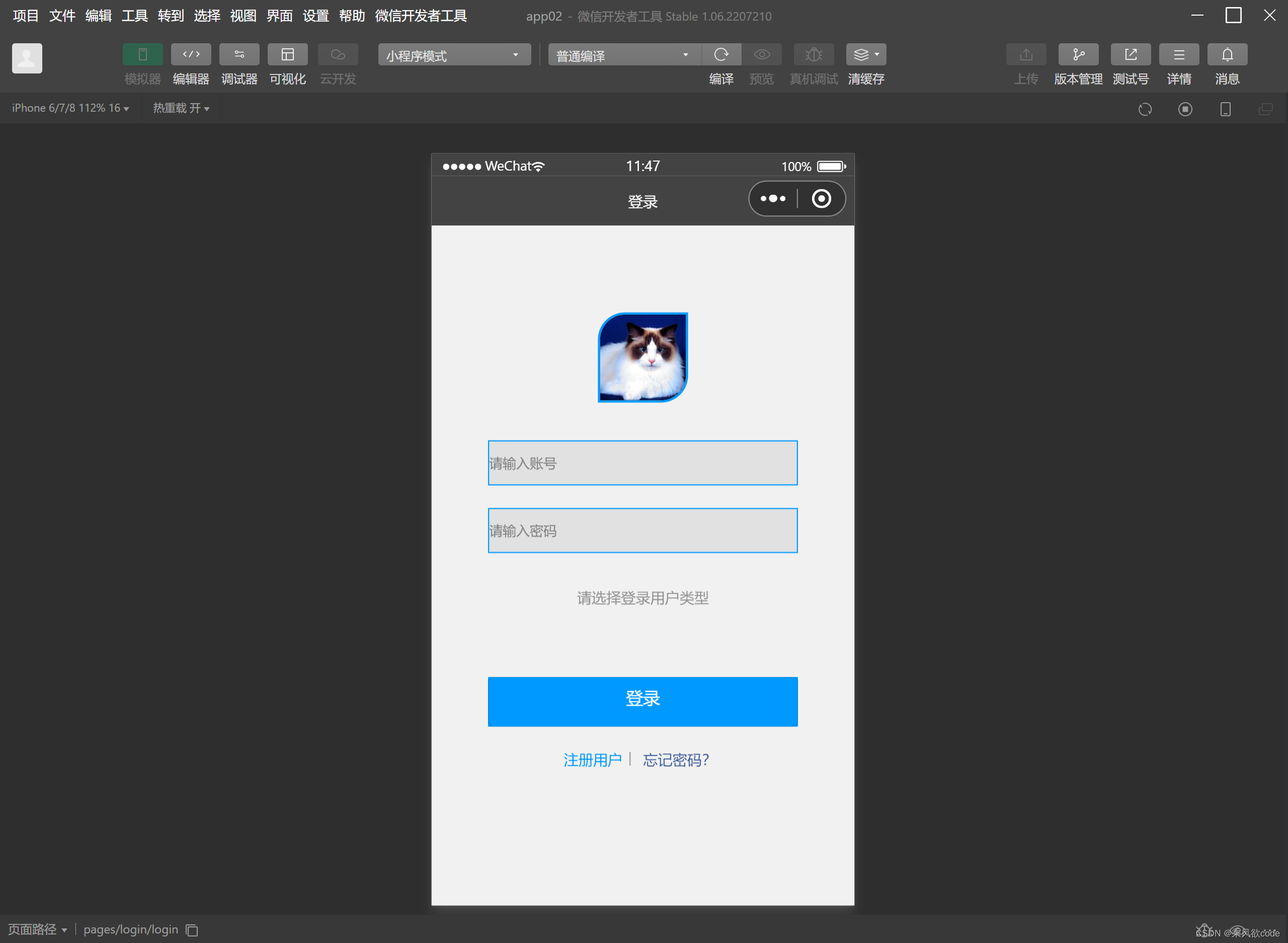
Task: Open the 云开发 cloud development console
Action: click(337, 63)
